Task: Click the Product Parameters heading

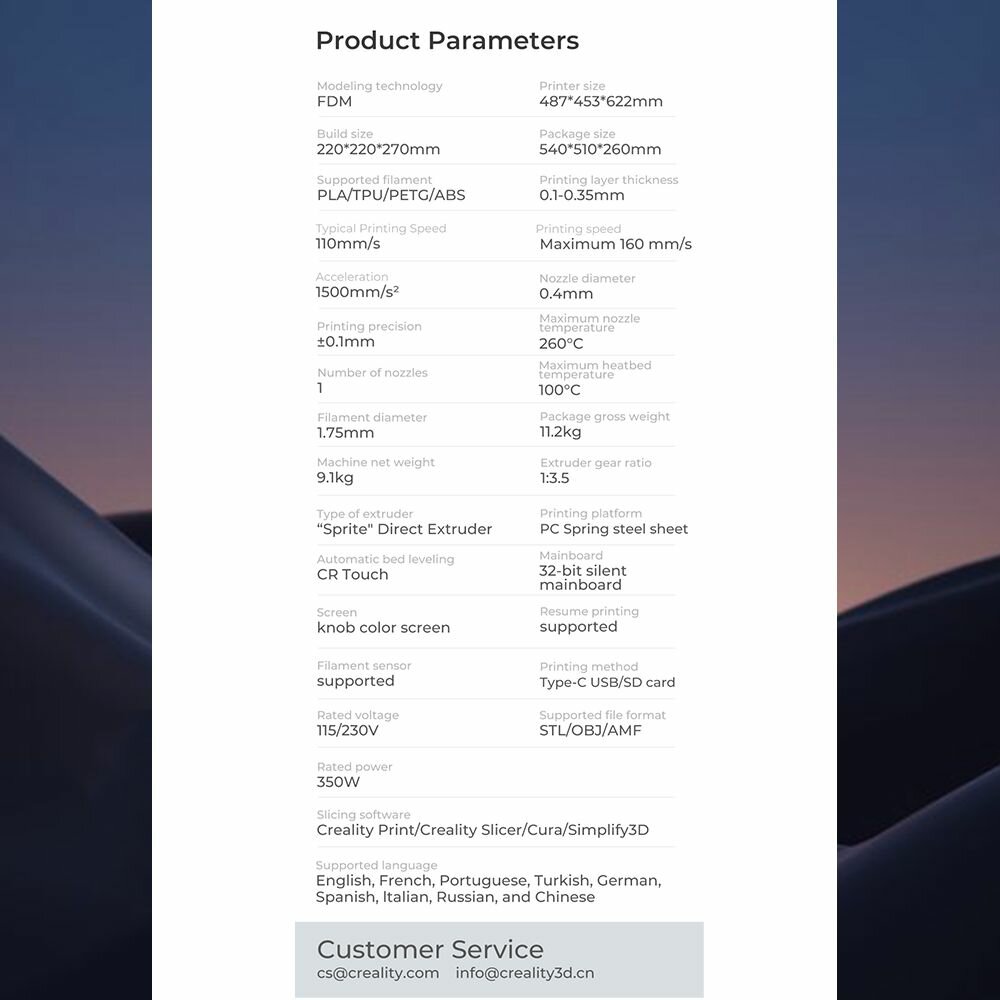Action: pyautogui.click(x=447, y=41)
